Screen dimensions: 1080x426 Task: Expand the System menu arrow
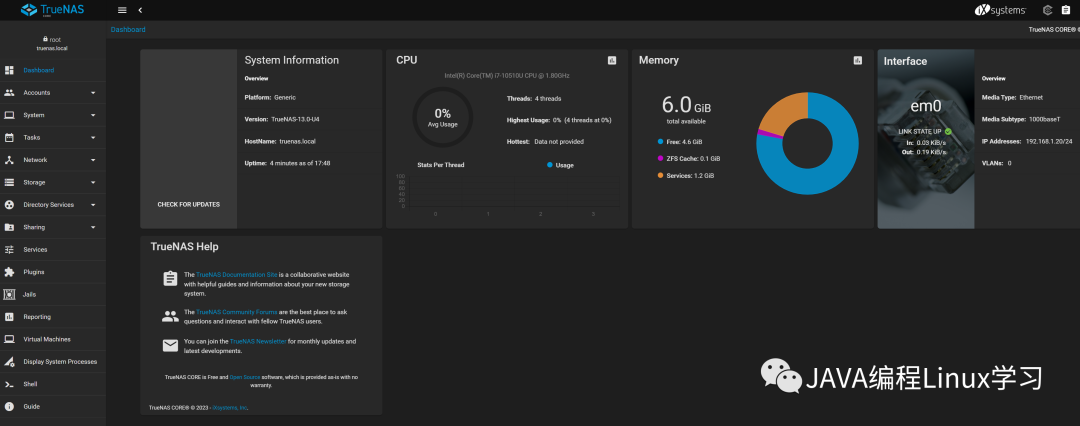tap(93, 115)
